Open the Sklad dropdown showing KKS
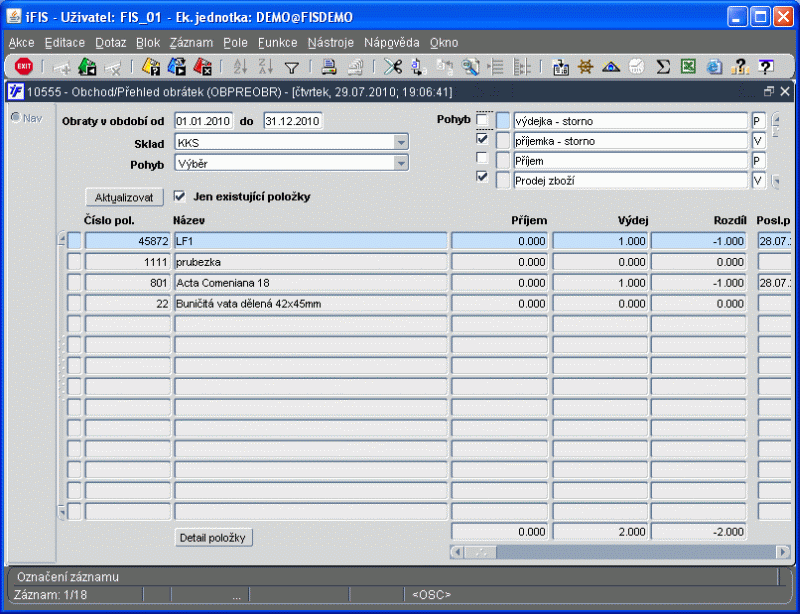Viewport: 800px width, 614px height. click(401, 142)
